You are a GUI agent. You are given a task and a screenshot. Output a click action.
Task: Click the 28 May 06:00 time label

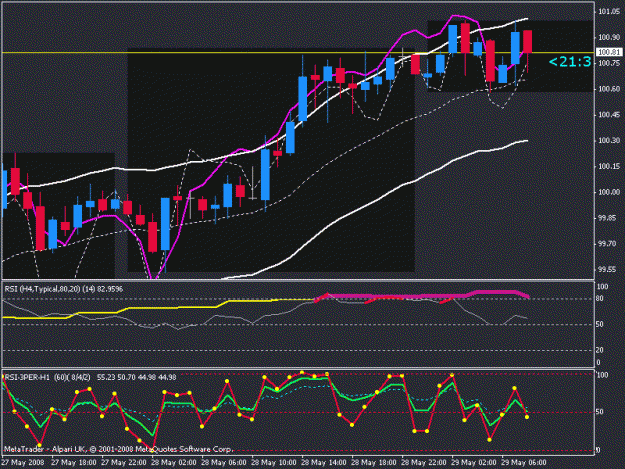pos(224,463)
